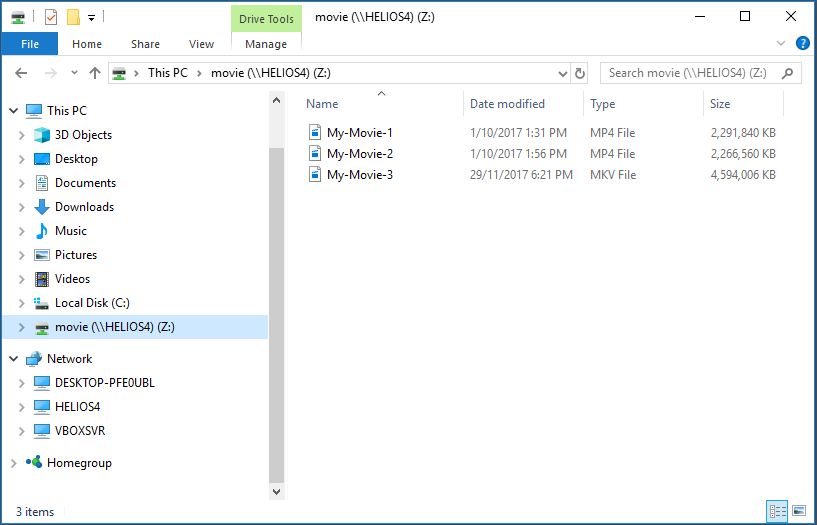Open the Recent locations dropdown
This screenshot has height=525, width=817.
(74, 73)
